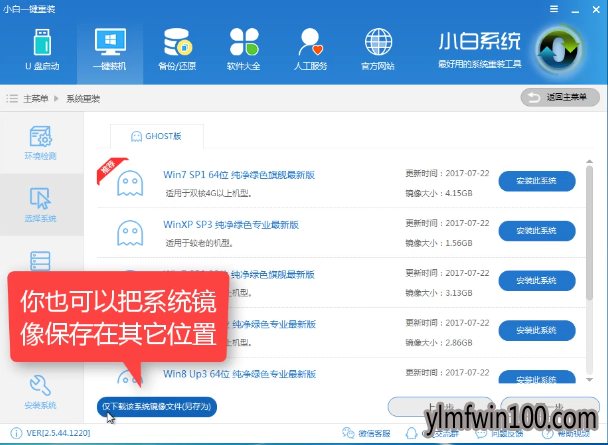This screenshot has height=445, width=608.
Task: Install the WinXP SP3 system
Action: [537, 231]
